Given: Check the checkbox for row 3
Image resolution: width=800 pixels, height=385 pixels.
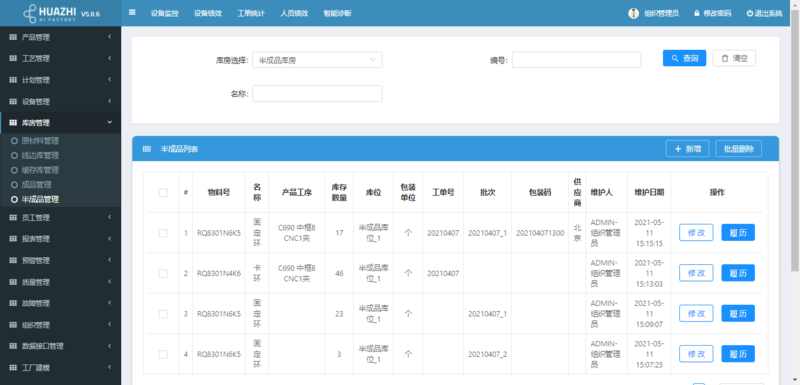Looking at the screenshot, I should [163, 314].
